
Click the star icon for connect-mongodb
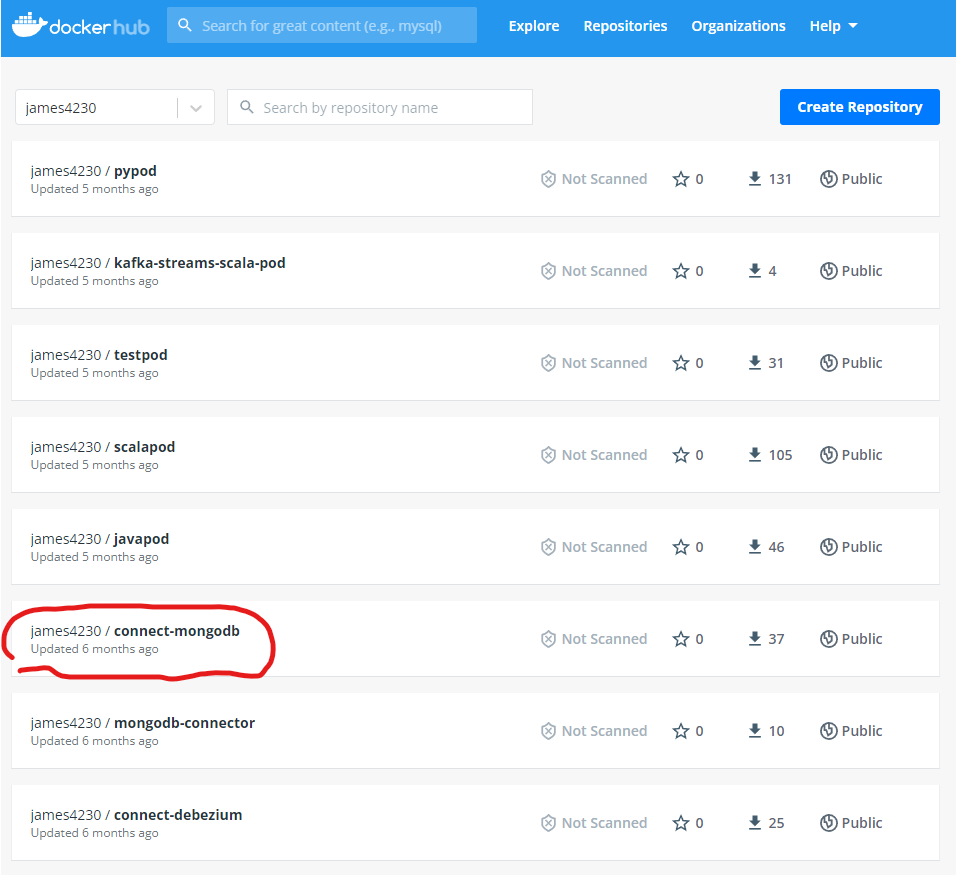pos(680,639)
